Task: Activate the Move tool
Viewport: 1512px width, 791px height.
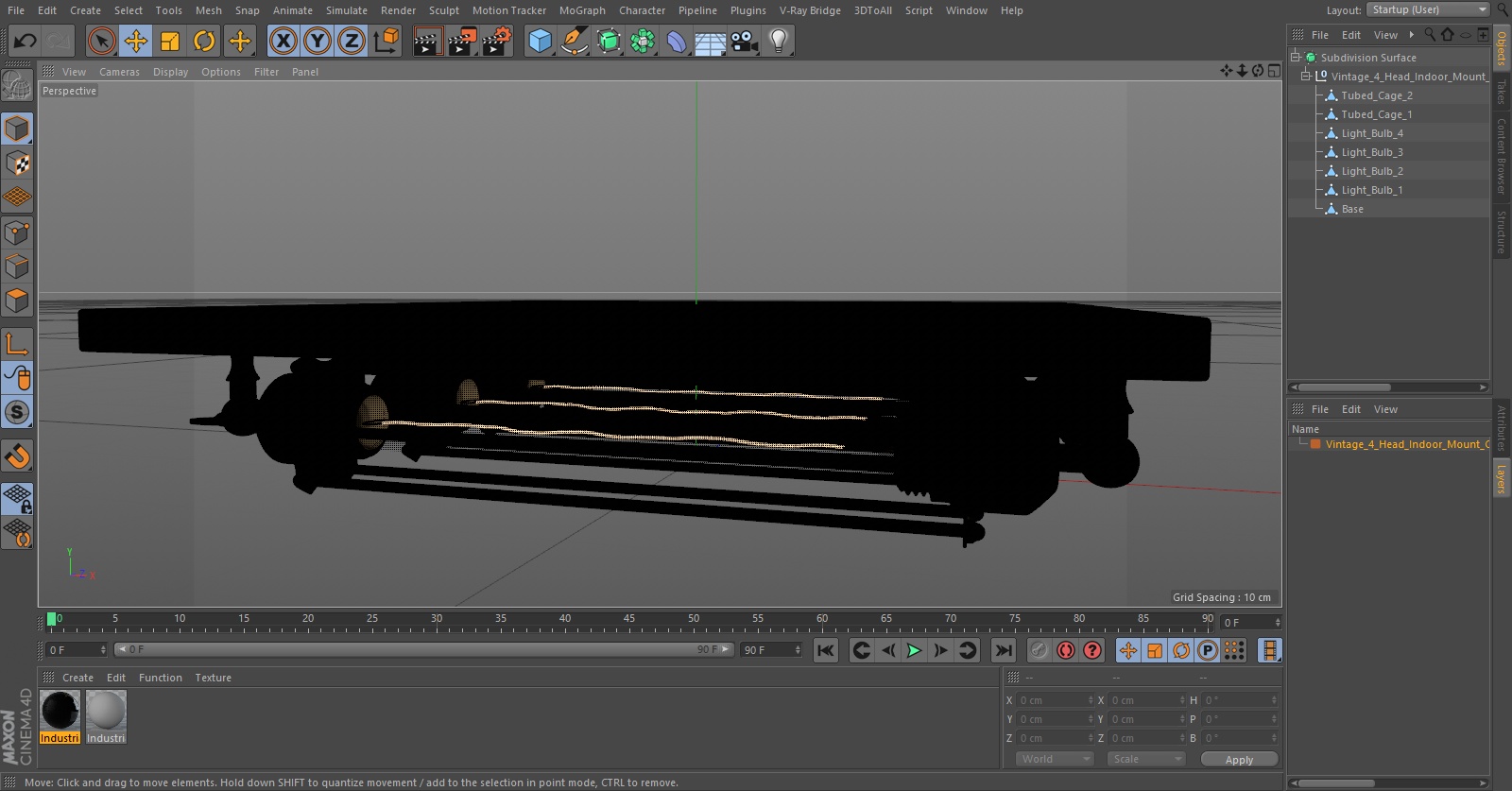Action: point(136,41)
